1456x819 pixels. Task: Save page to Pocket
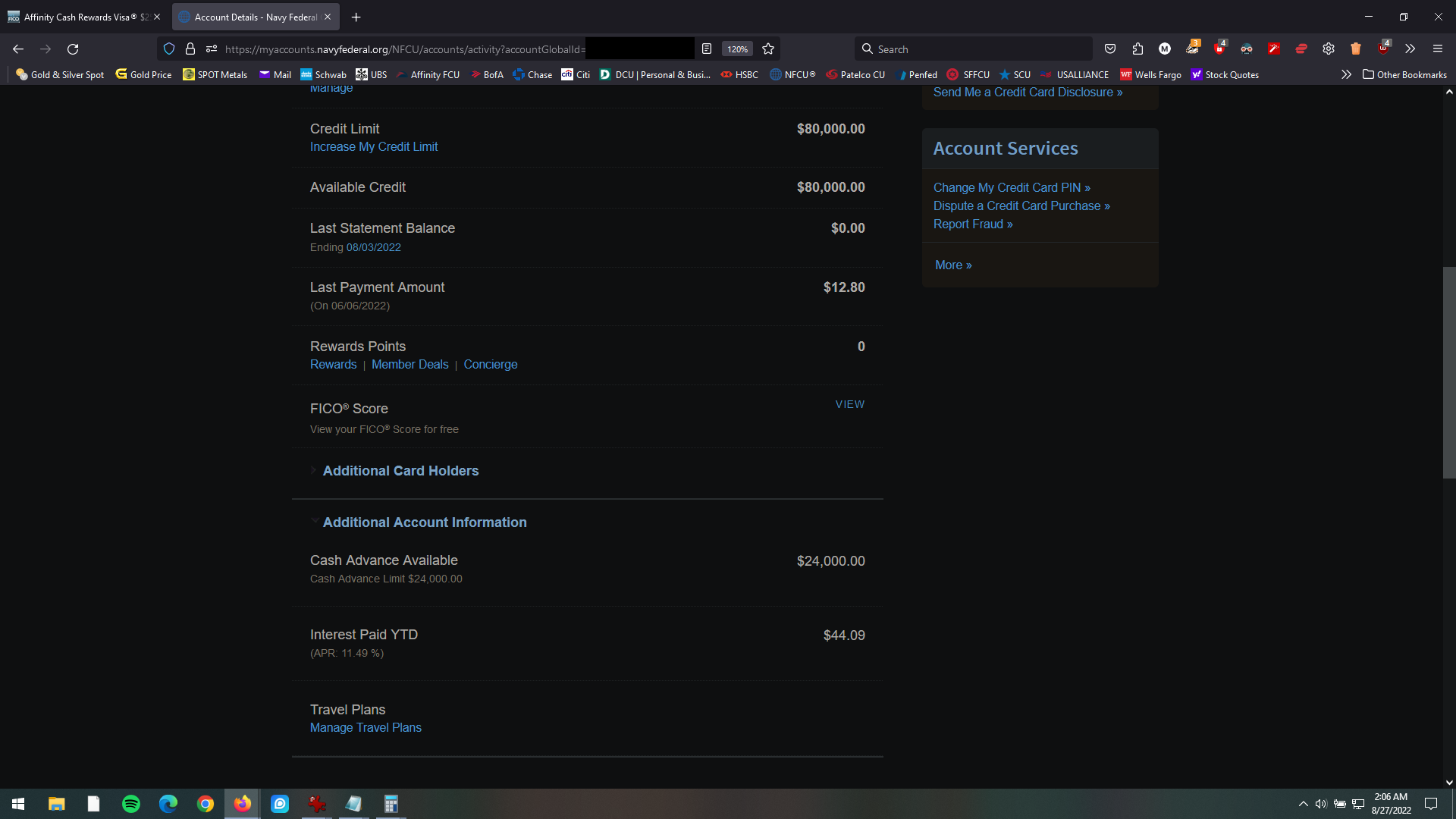coord(1110,49)
